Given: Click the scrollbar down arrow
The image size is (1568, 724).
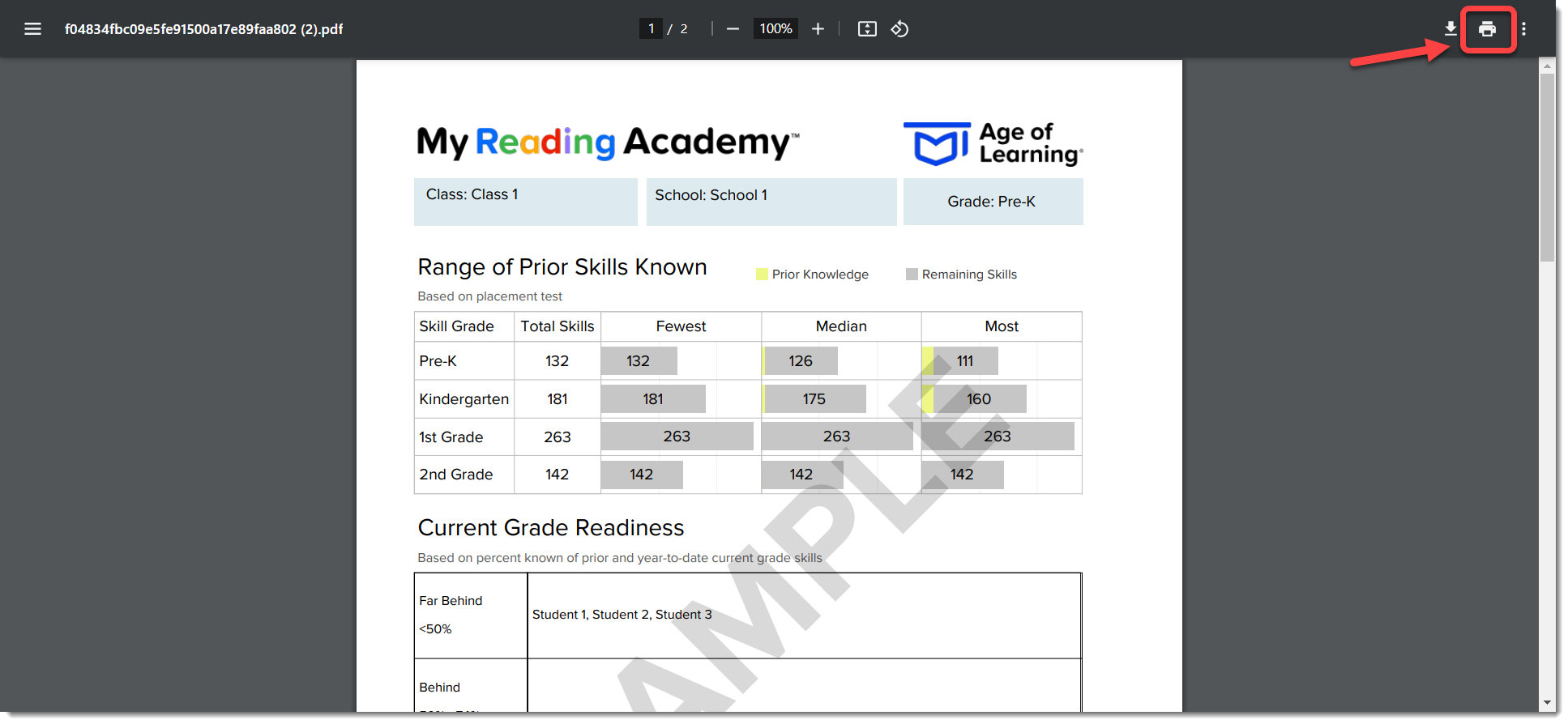Looking at the screenshot, I should [x=1547, y=703].
